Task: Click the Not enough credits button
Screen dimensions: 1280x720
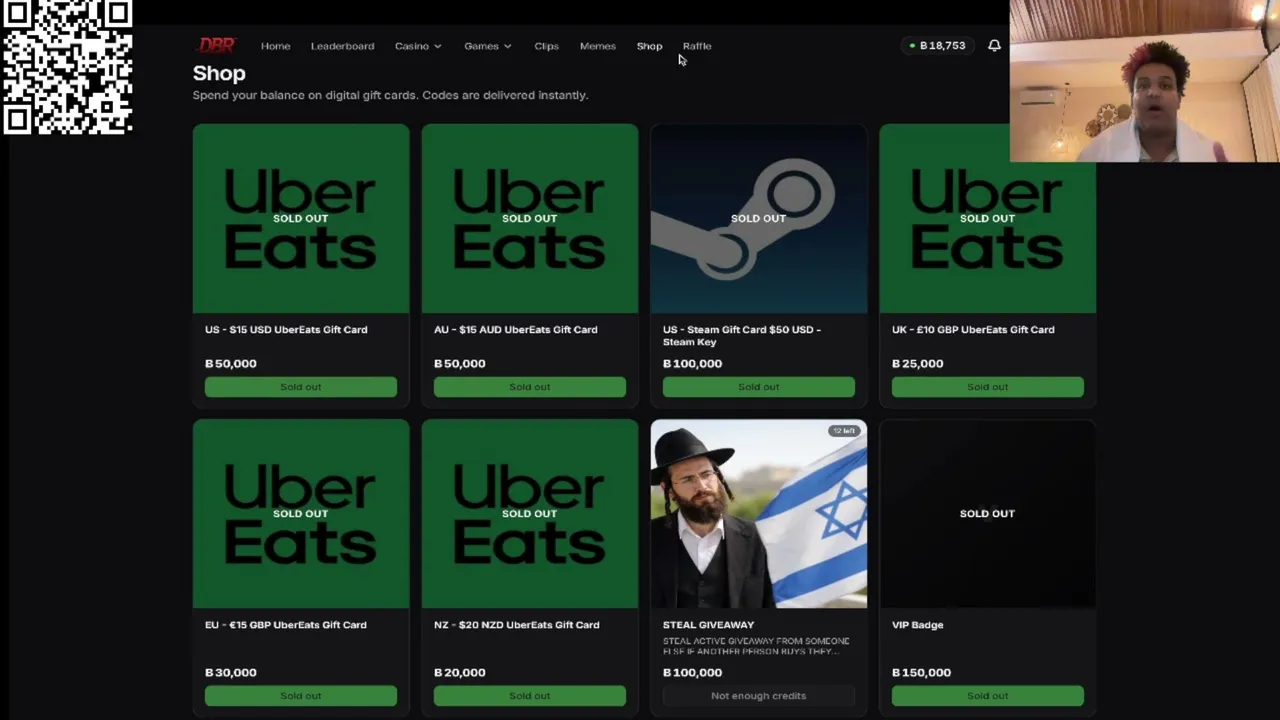Action: click(759, 696)
